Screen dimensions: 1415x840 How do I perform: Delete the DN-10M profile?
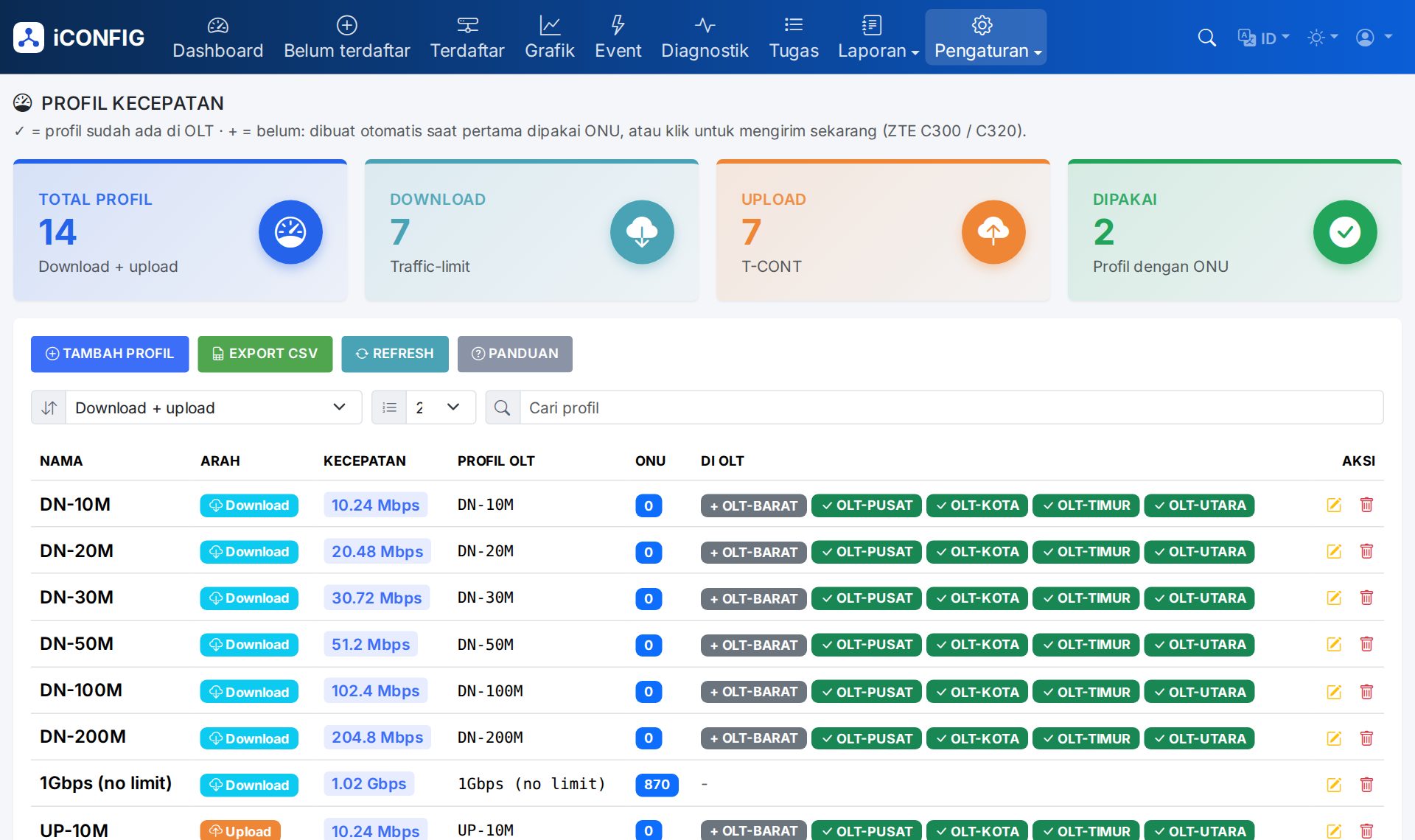(x=1366, y=505)
